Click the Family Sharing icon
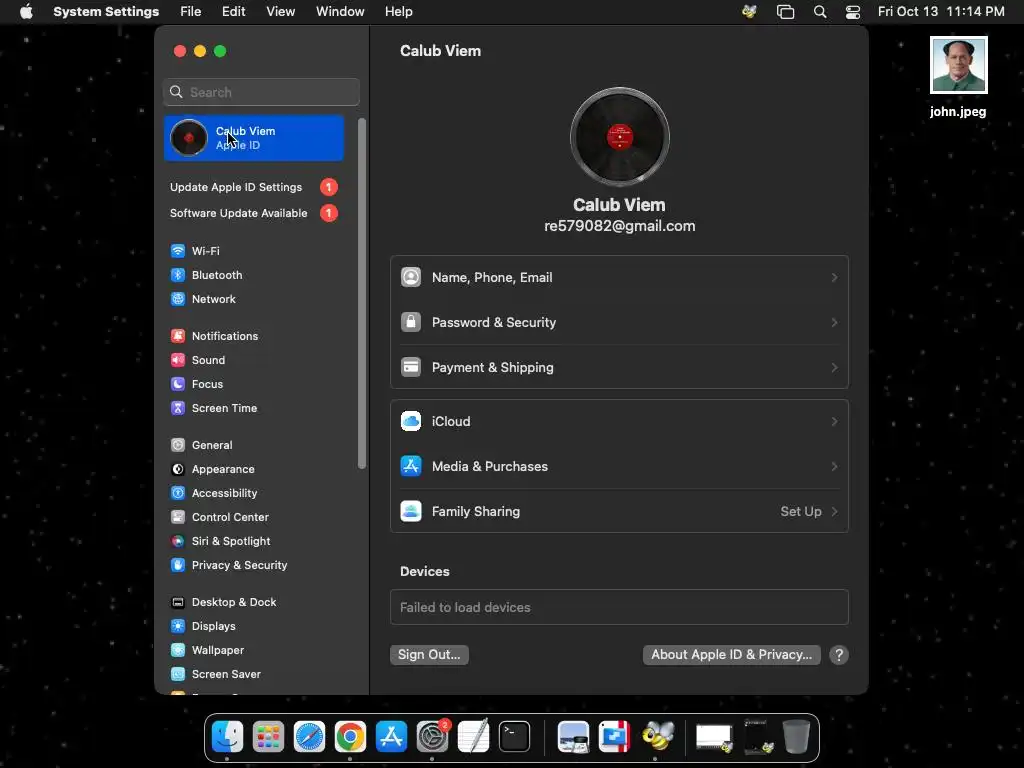 pos(411,511)
